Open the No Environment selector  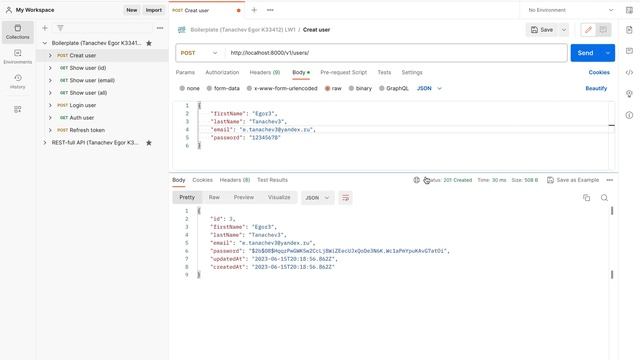pyautogui.click(x=571, y=10)
